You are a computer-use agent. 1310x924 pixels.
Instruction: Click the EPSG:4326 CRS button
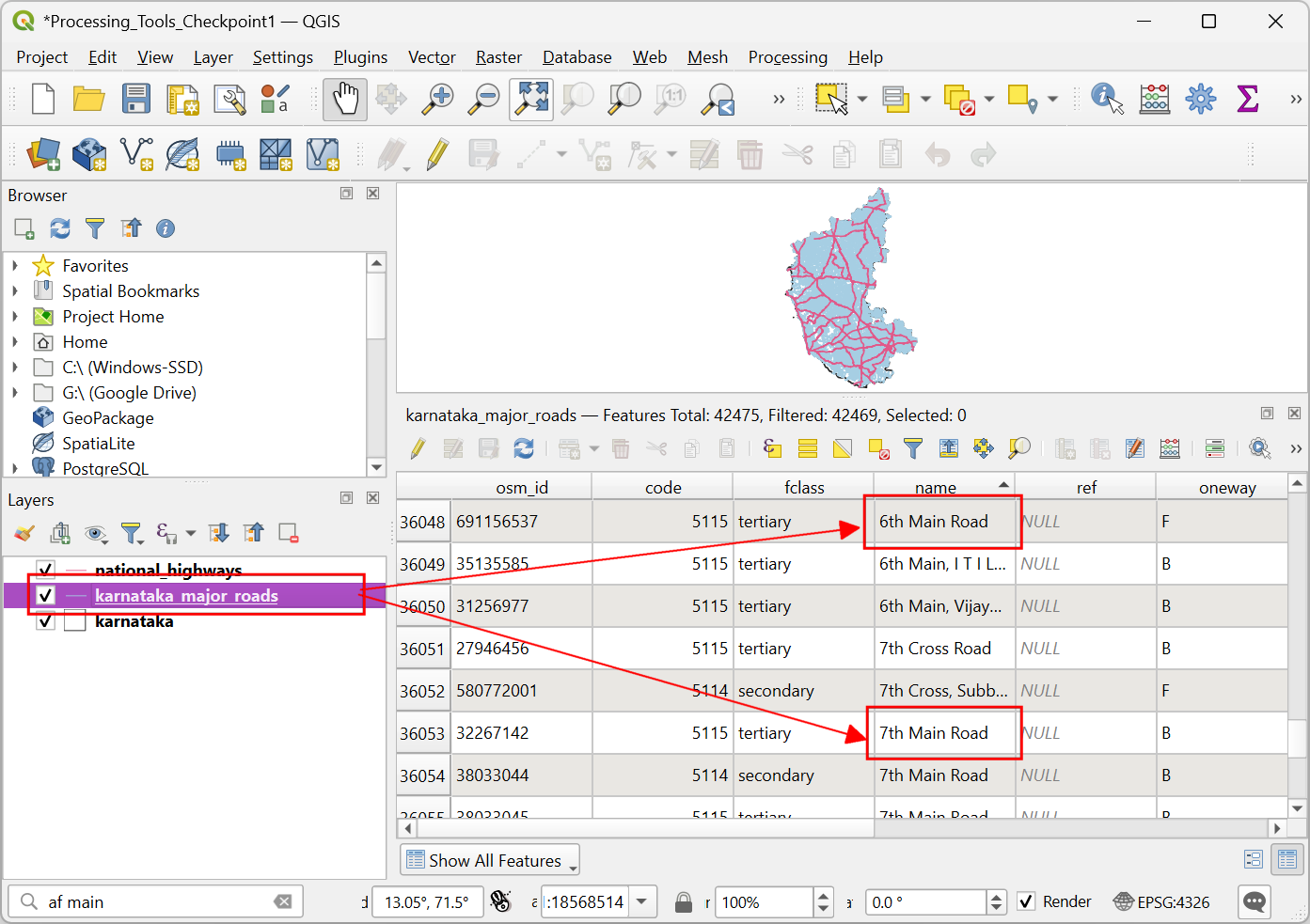[1161, 901]
